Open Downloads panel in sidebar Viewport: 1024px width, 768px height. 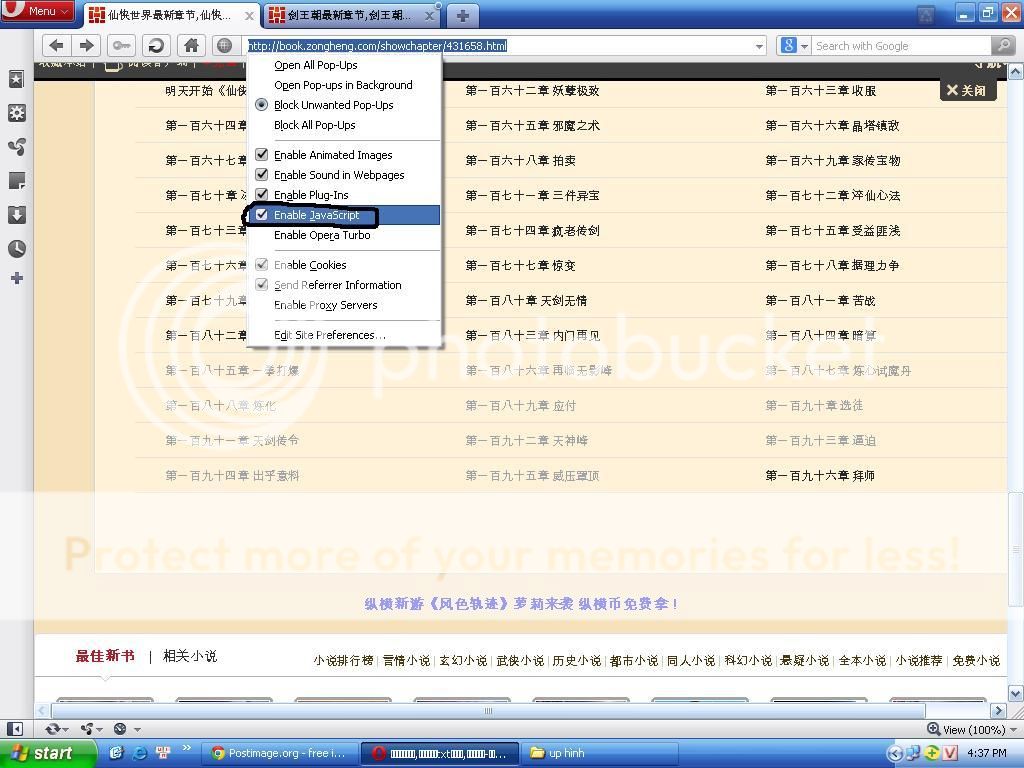(x=16, y=215)
